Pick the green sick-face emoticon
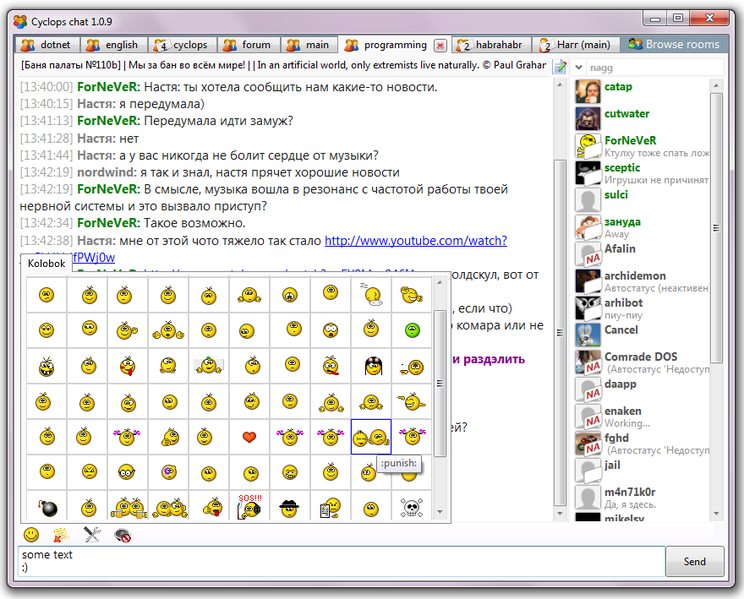This screenshot has width=744, height=599. [411, 330]
